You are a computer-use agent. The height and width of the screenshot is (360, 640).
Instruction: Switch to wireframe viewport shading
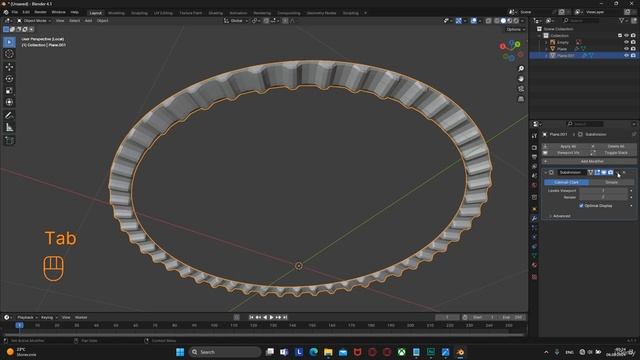pyautogui.click(x=496, y=20)
